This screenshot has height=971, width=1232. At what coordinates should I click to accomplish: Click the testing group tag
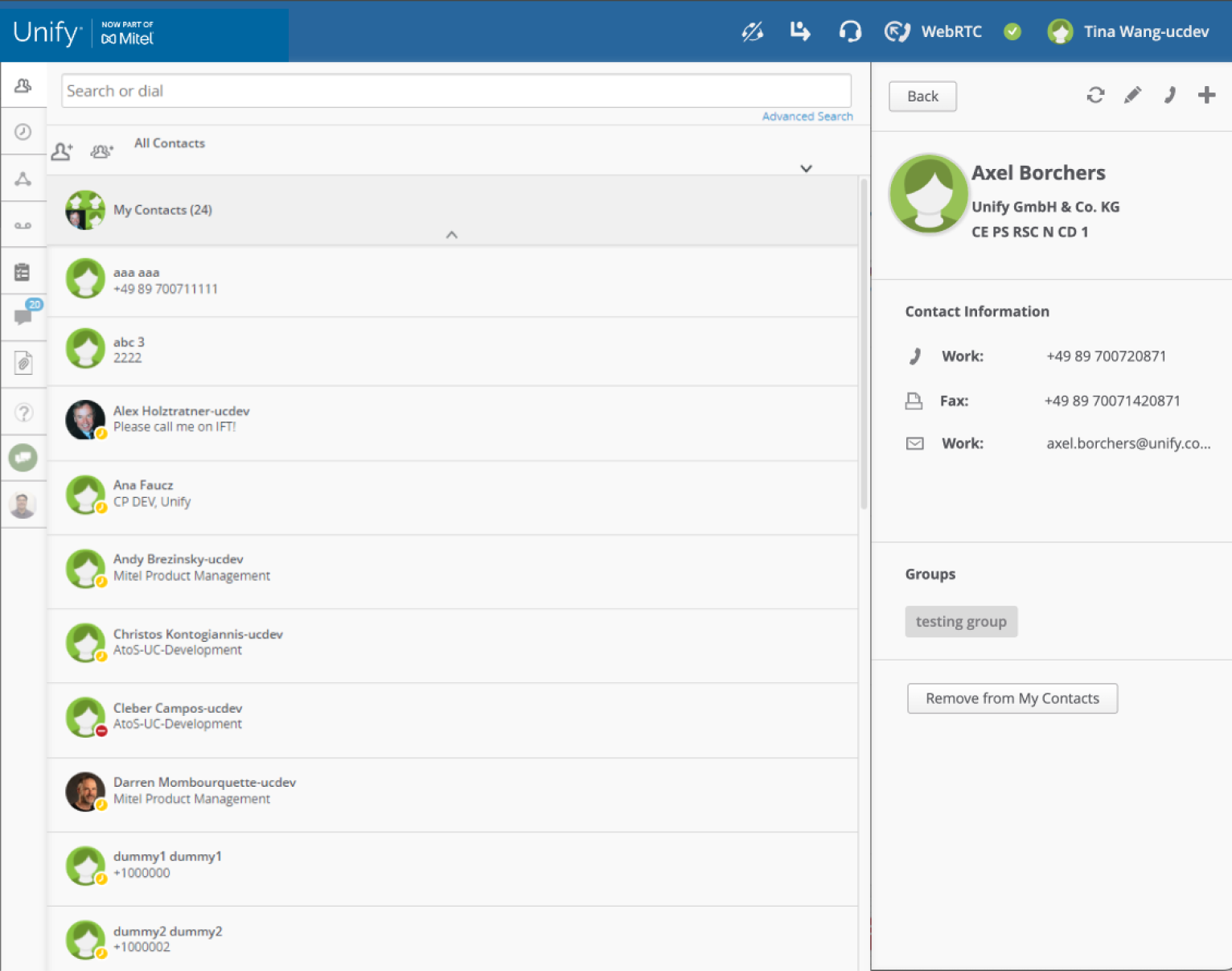pos(961,622)
